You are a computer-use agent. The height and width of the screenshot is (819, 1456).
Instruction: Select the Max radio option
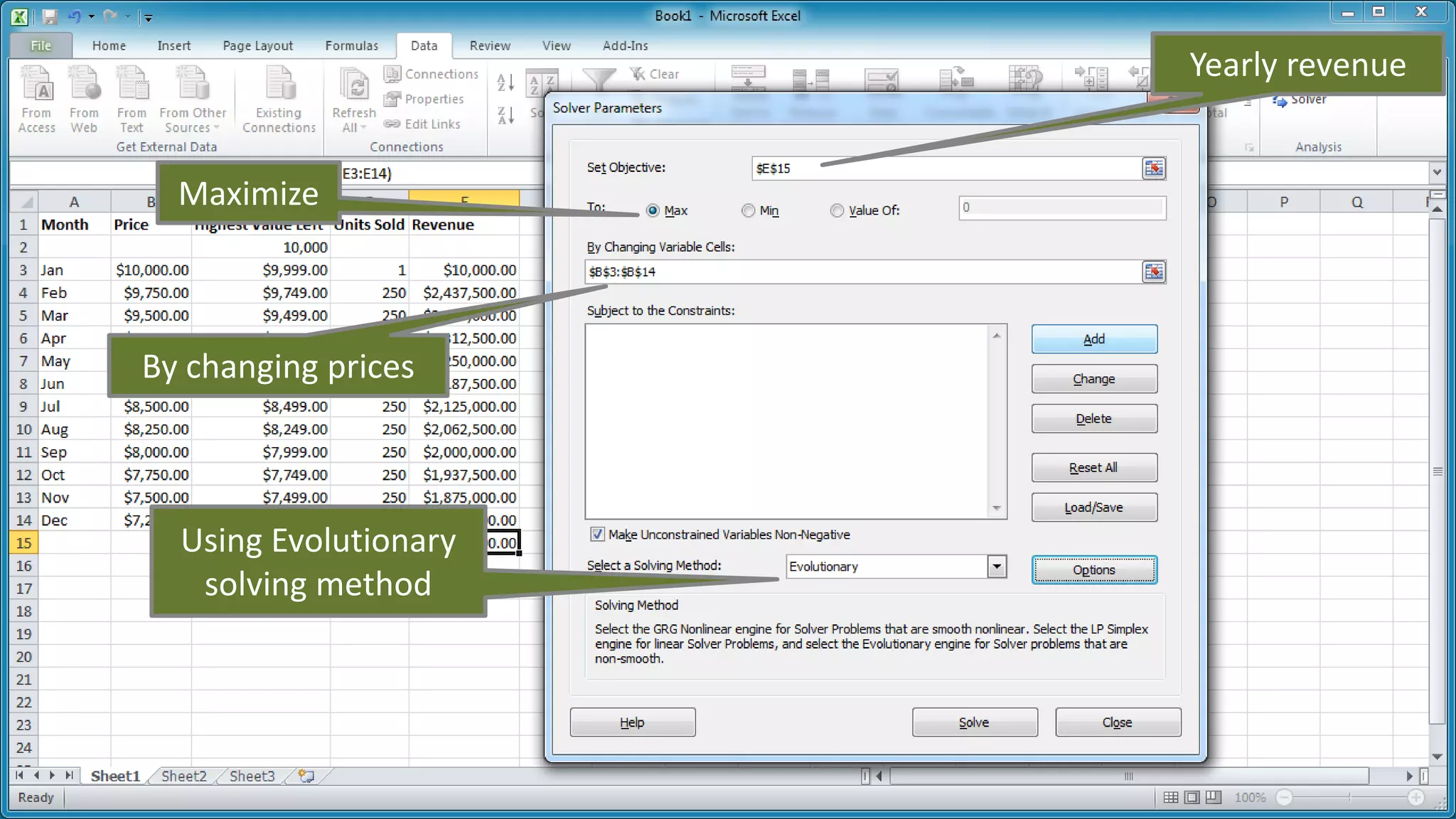[653, 210]
